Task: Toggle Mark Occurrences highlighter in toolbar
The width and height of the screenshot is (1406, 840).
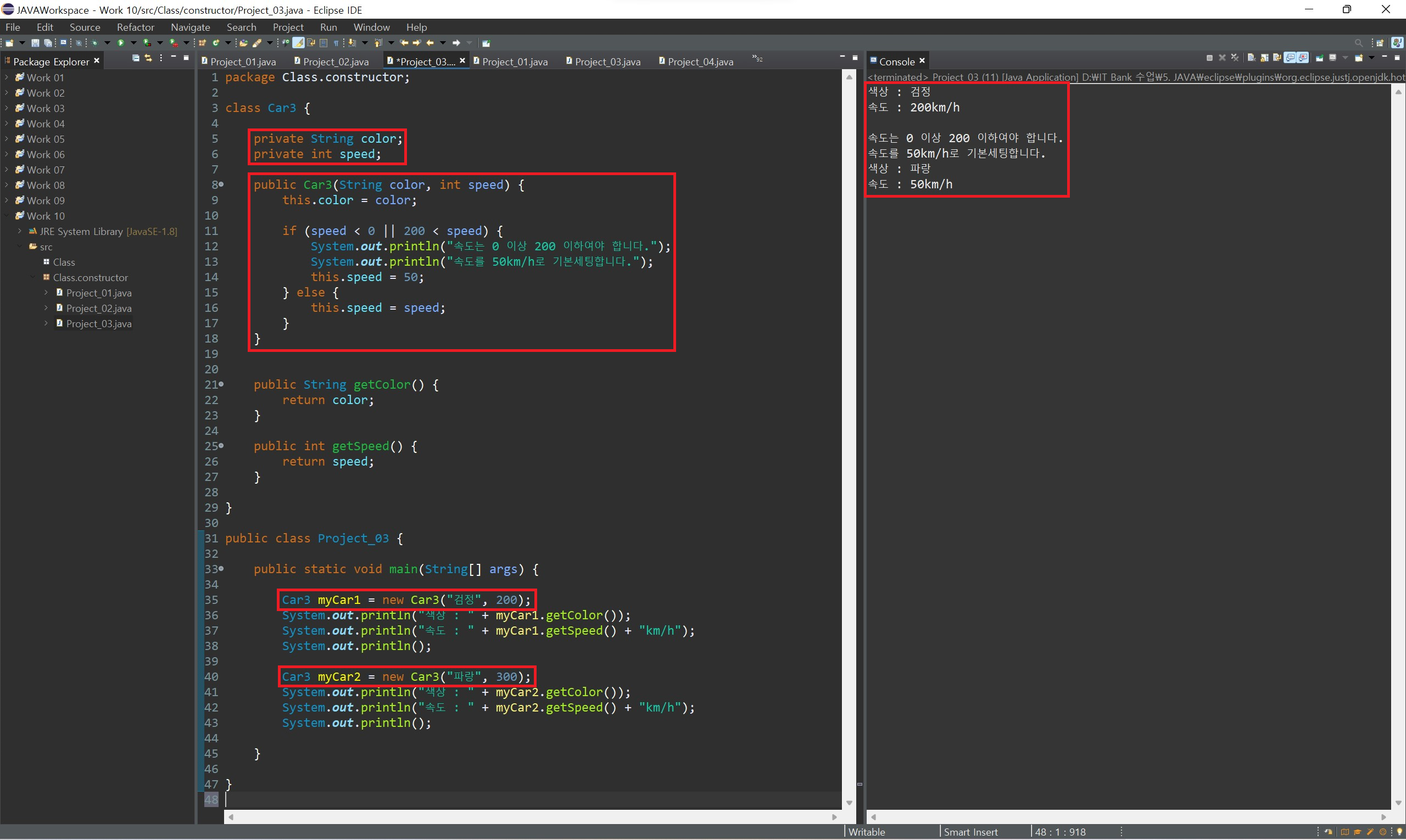Action: click(x=298, y=43)
